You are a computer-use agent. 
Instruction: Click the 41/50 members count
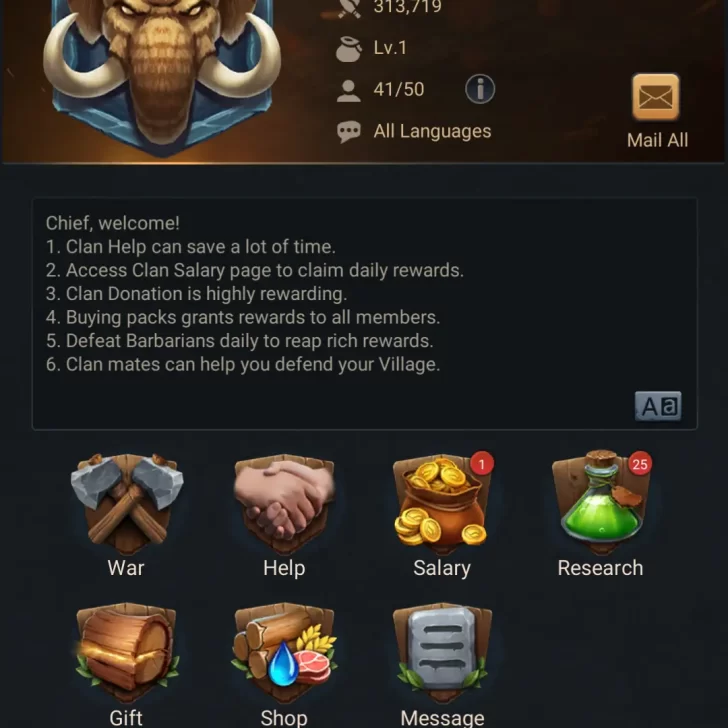399,89
